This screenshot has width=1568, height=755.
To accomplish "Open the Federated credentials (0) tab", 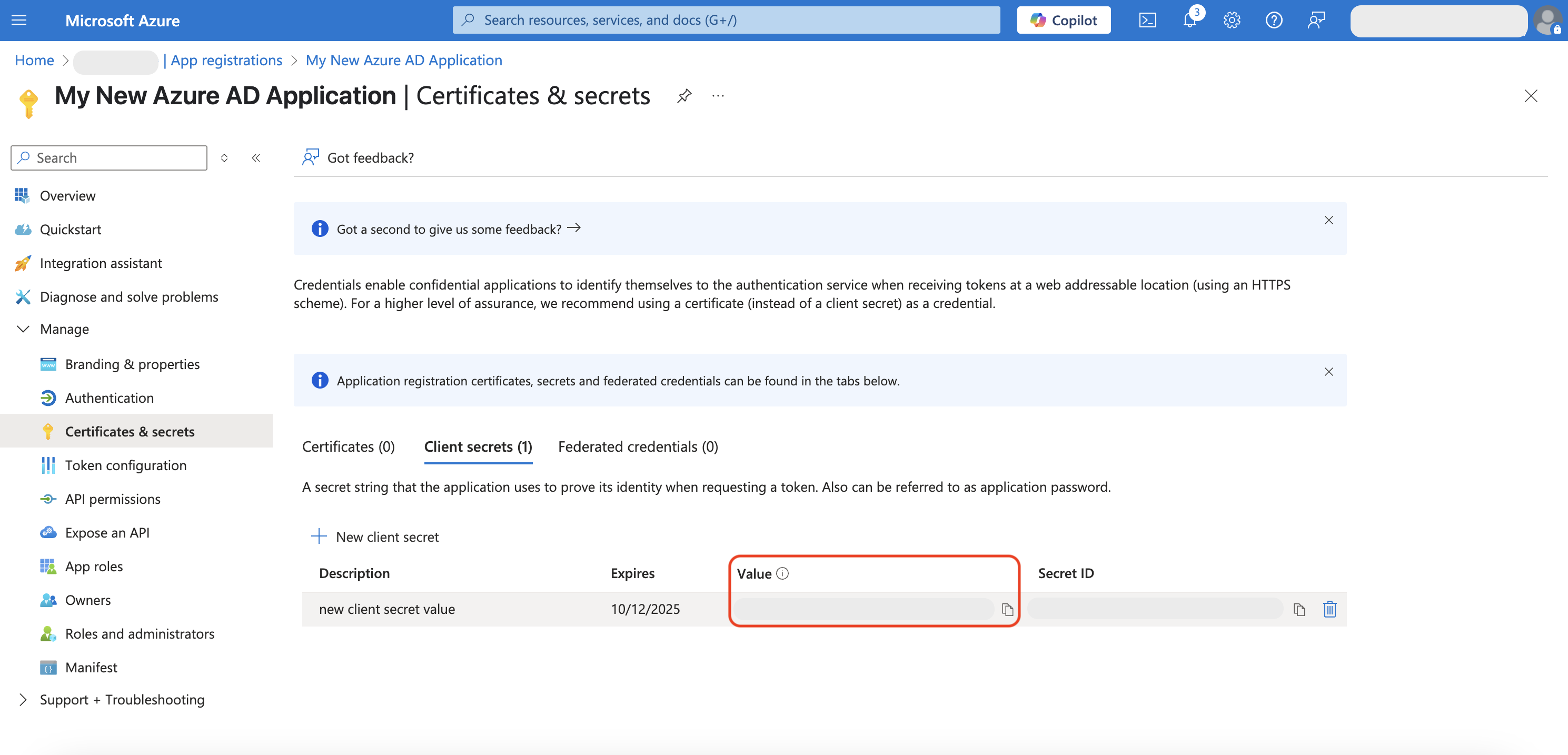I will point(638,446).
